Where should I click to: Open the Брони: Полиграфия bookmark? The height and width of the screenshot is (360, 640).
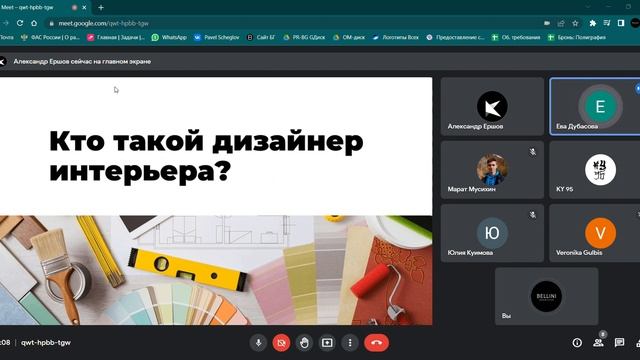[576, 37]
